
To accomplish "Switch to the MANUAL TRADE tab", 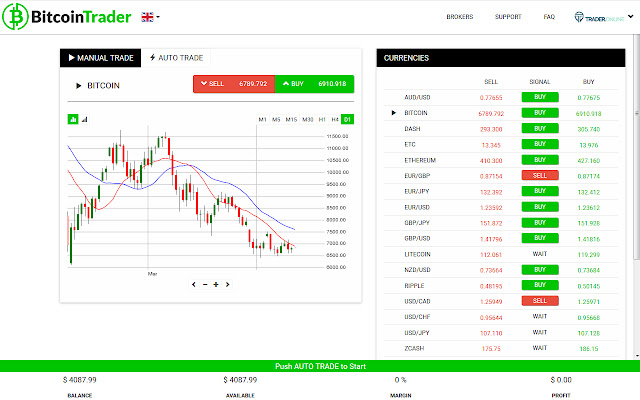I will pyautogui.click(x=100, y=58).
